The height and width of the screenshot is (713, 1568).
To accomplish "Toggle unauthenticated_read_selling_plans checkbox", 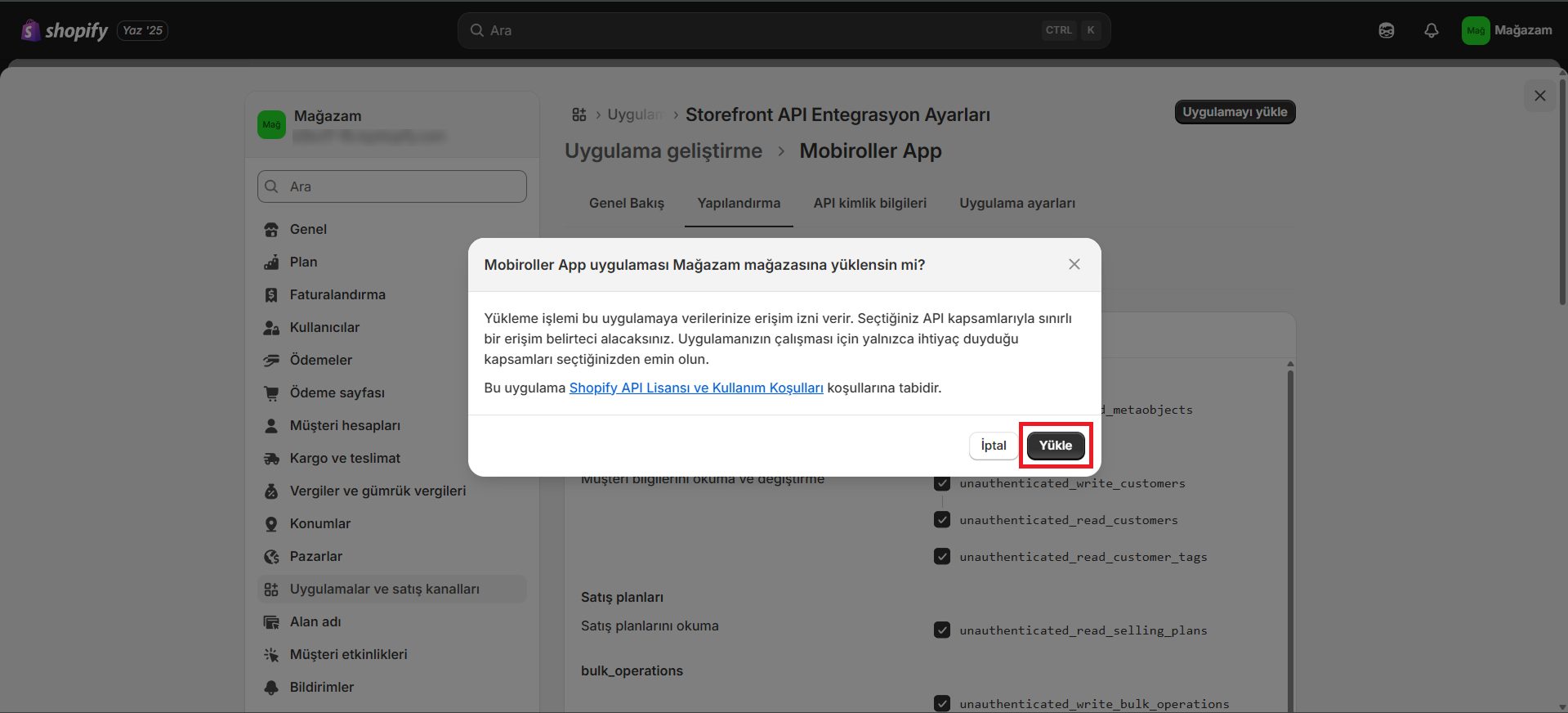I will 942,630.
